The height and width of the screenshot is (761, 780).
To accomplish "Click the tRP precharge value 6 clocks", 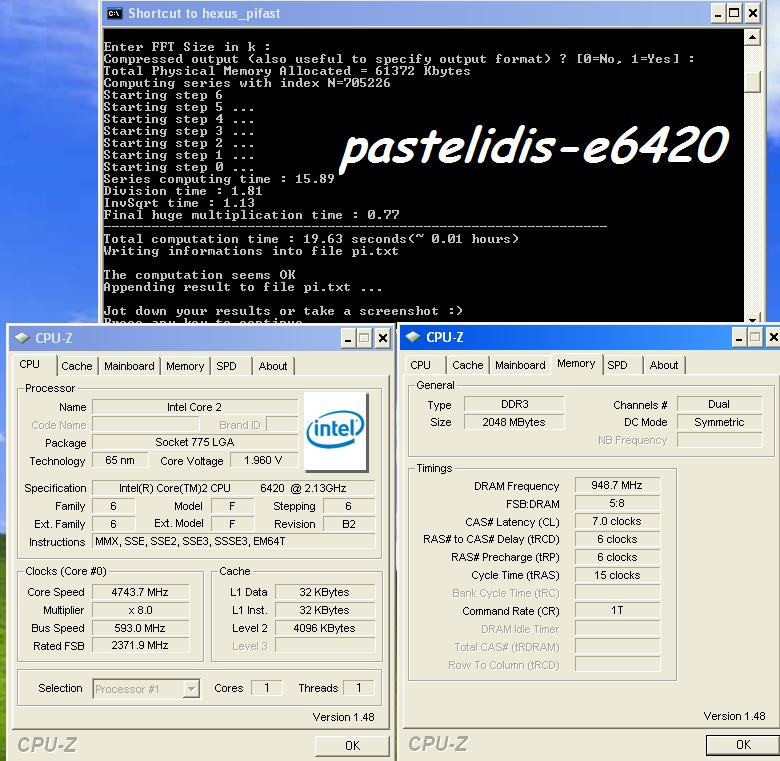I will point(617,557).
